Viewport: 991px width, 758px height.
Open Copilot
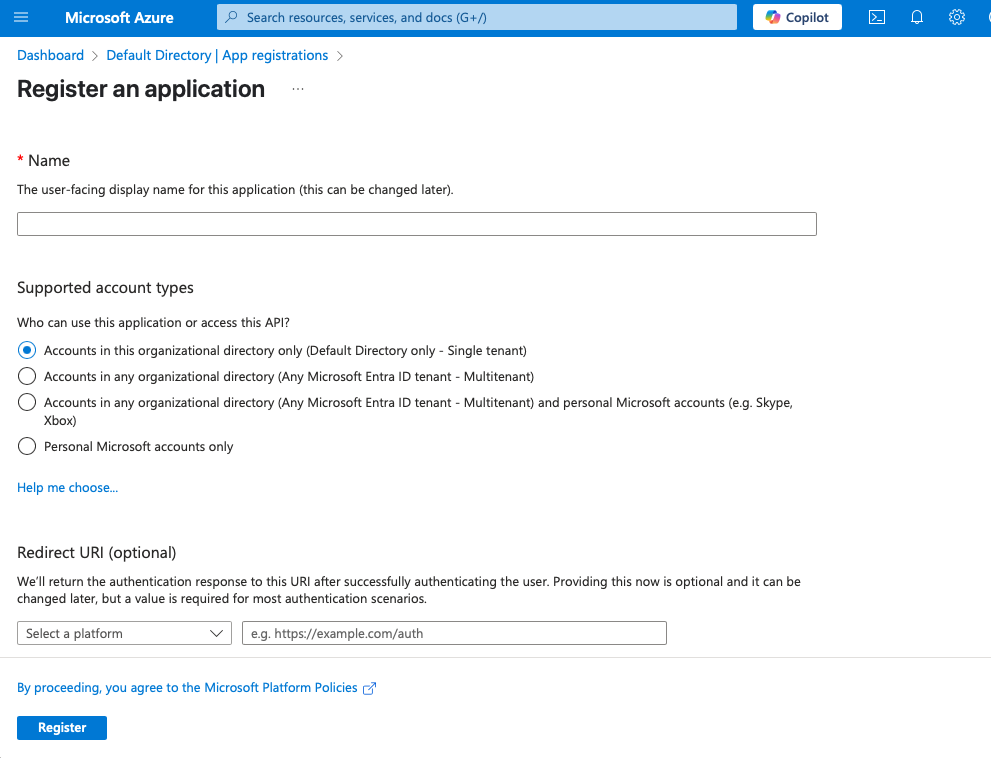(x=797, y=17)
